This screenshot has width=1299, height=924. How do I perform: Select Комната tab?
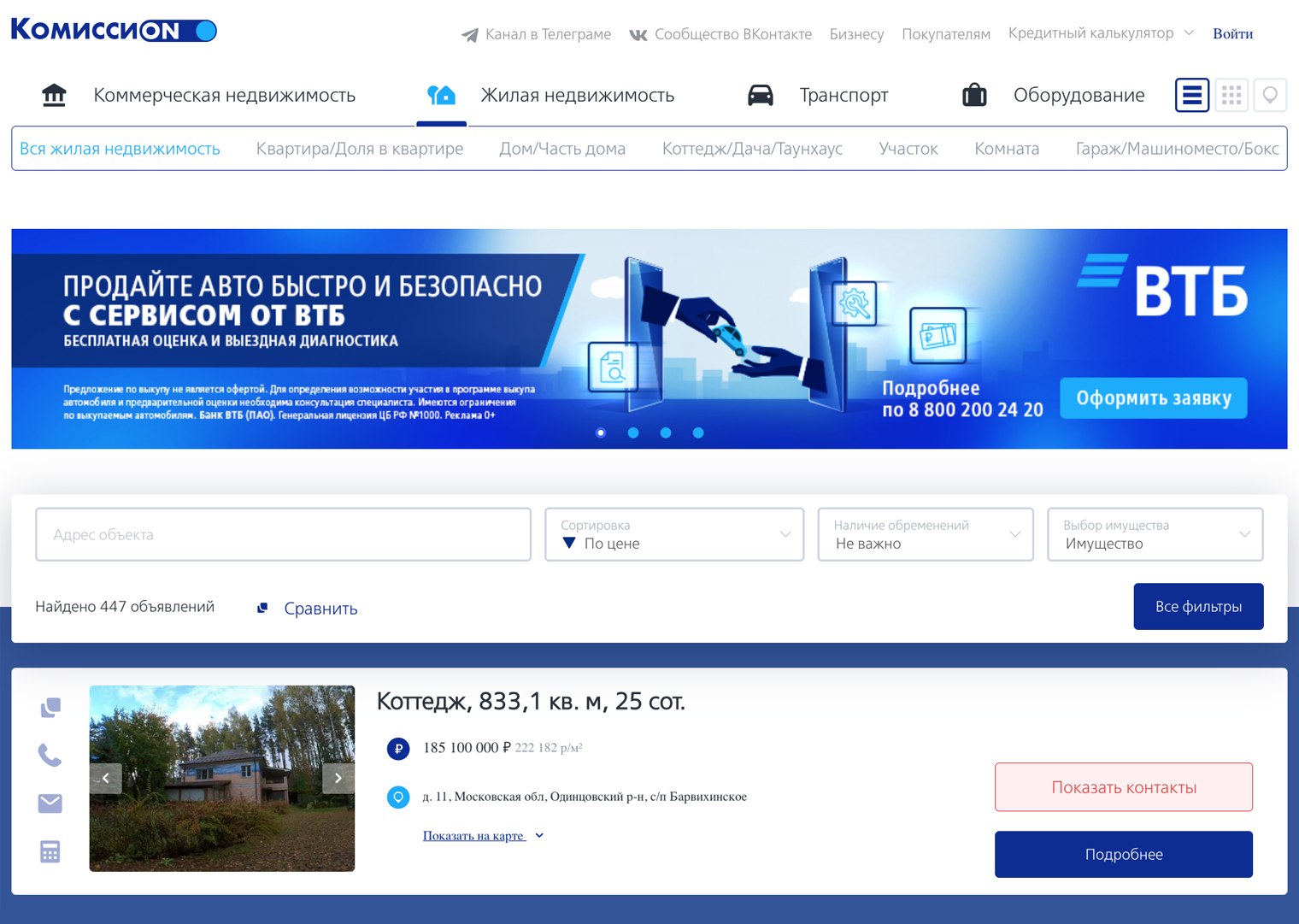(1007, 149)
